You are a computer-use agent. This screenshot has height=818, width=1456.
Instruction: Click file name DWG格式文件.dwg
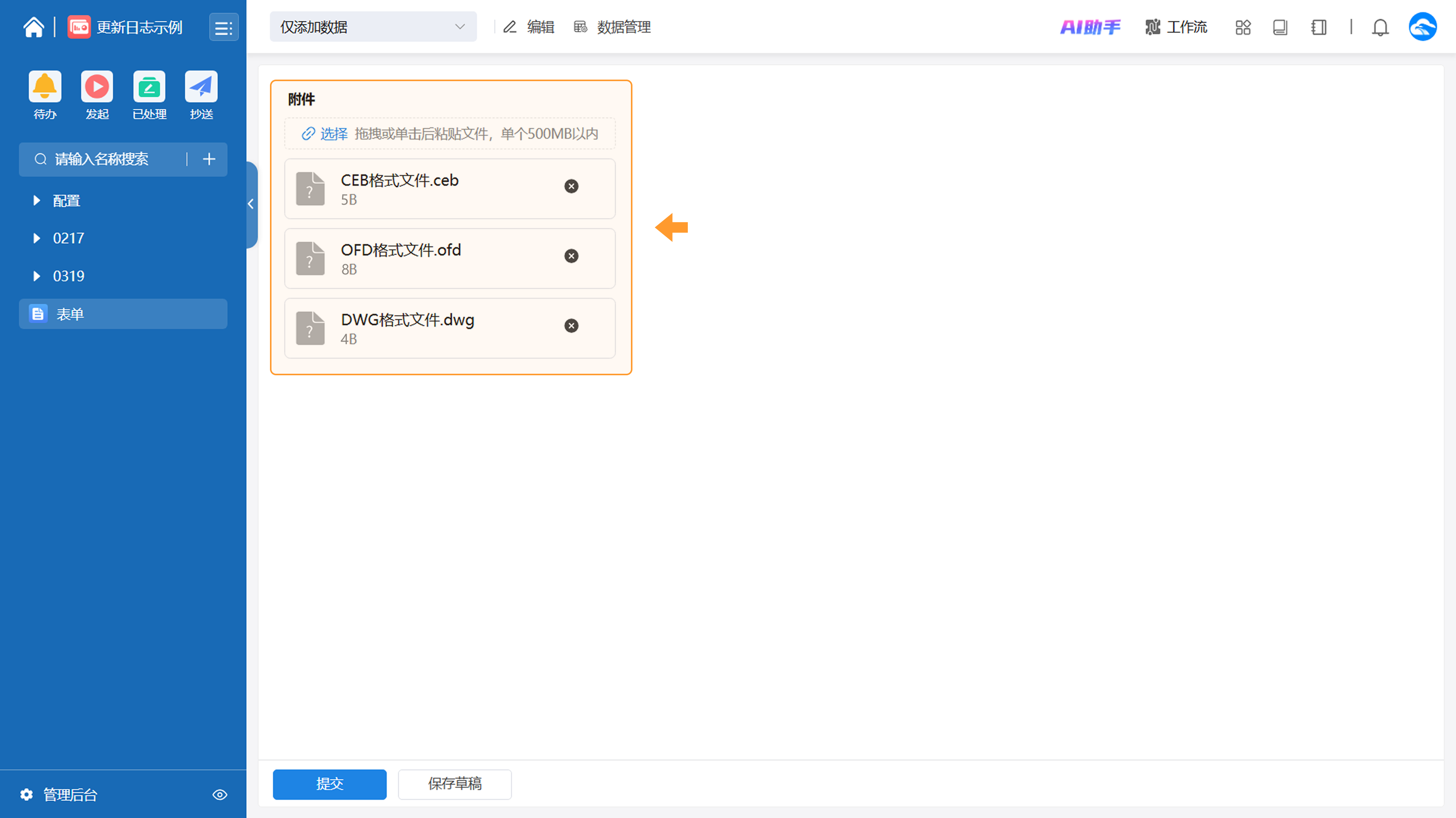408,320
